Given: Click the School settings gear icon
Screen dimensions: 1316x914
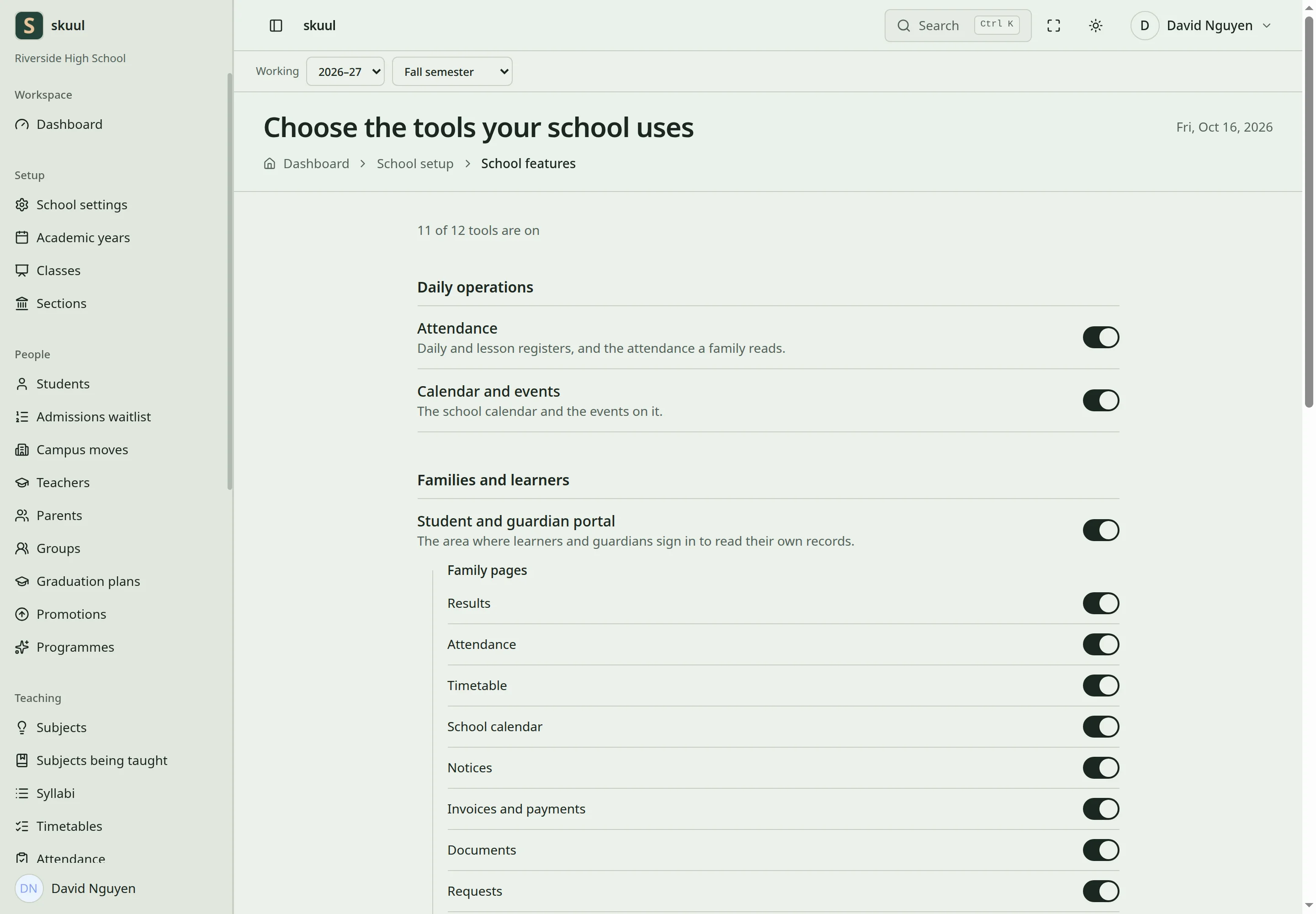Looking at the screenshot, I should [x=22, y=205].
